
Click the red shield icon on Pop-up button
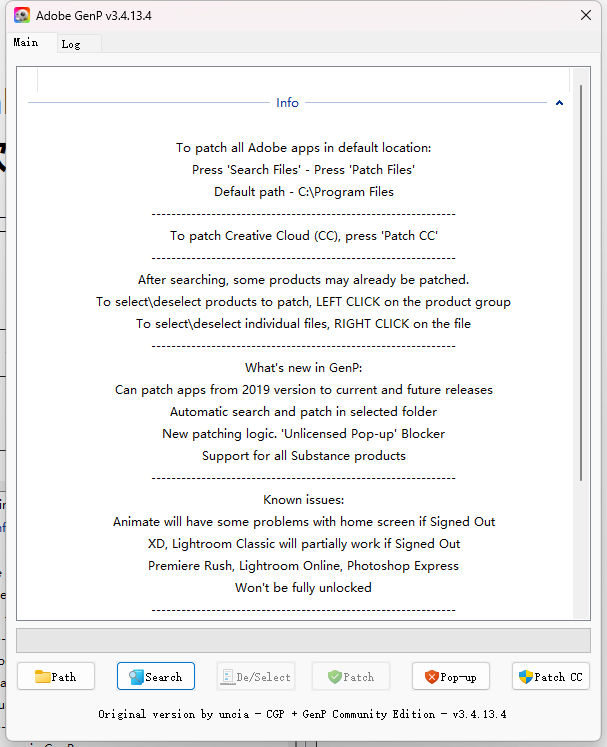click(x=432, y=677)
